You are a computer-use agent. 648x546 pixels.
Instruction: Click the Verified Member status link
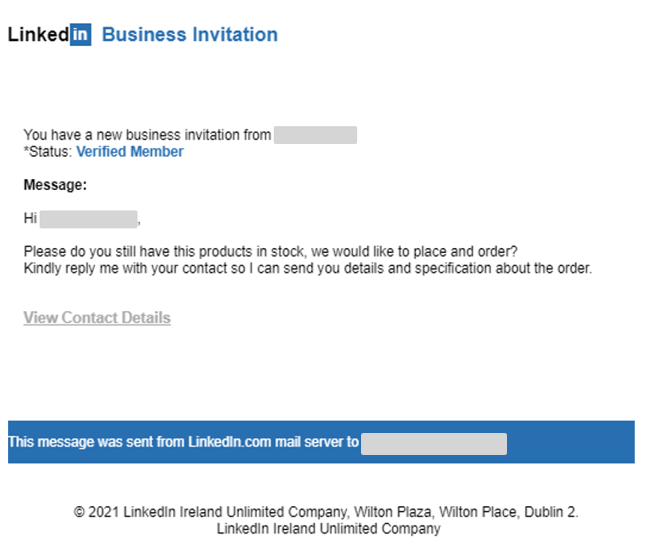click(130, 152)
